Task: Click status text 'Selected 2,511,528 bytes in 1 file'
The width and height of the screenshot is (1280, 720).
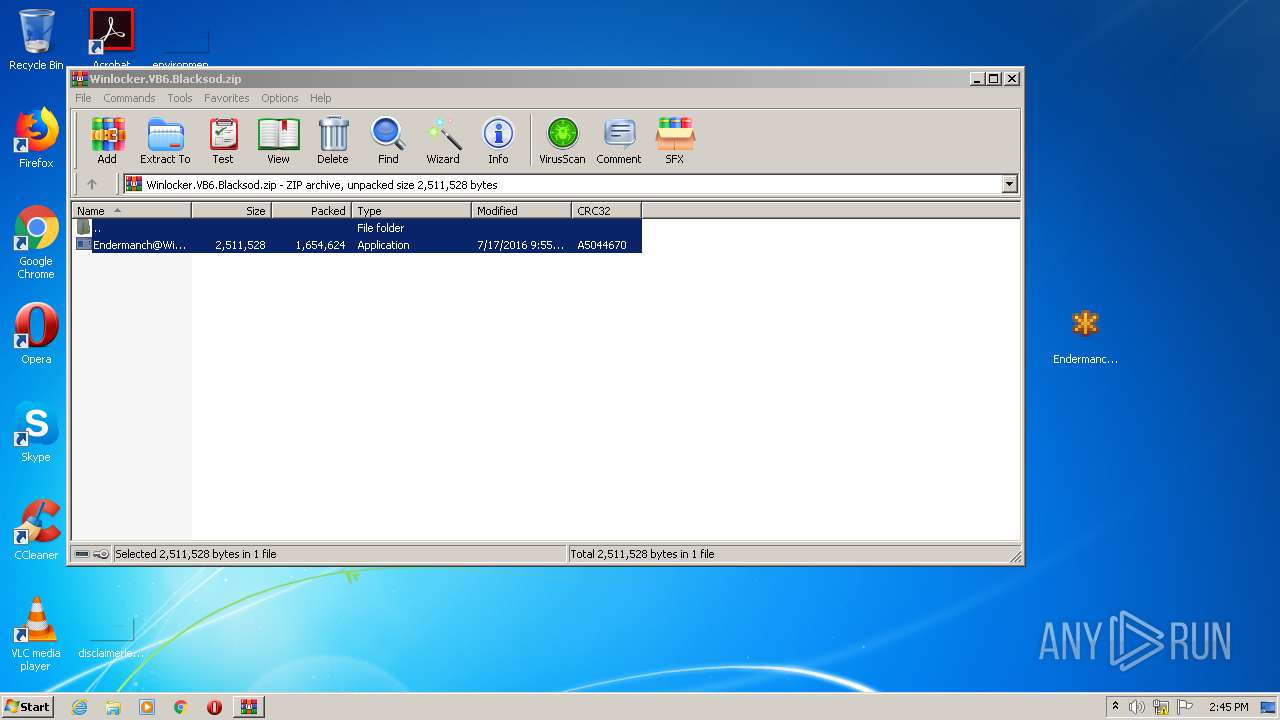Action: [x=196, y=553]
